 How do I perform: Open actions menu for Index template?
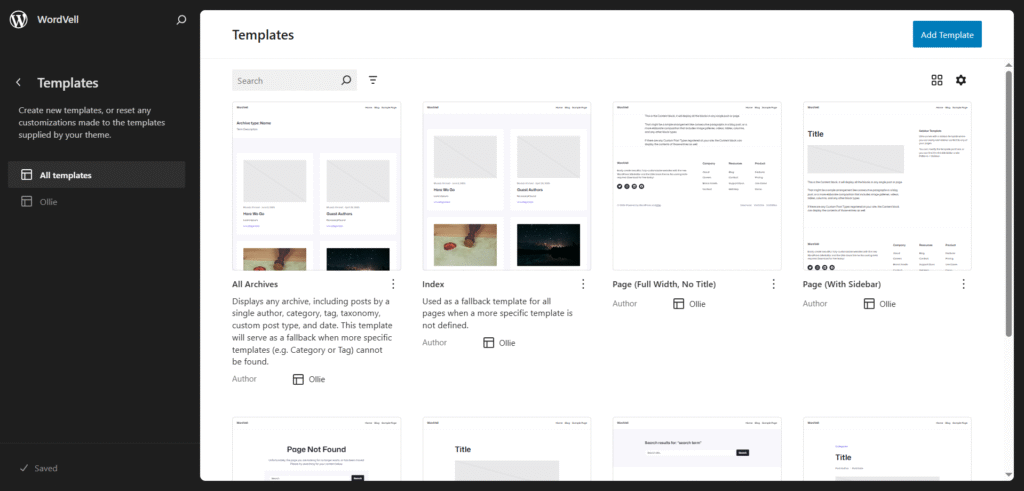pyautogui.click(x=583, y=284)
